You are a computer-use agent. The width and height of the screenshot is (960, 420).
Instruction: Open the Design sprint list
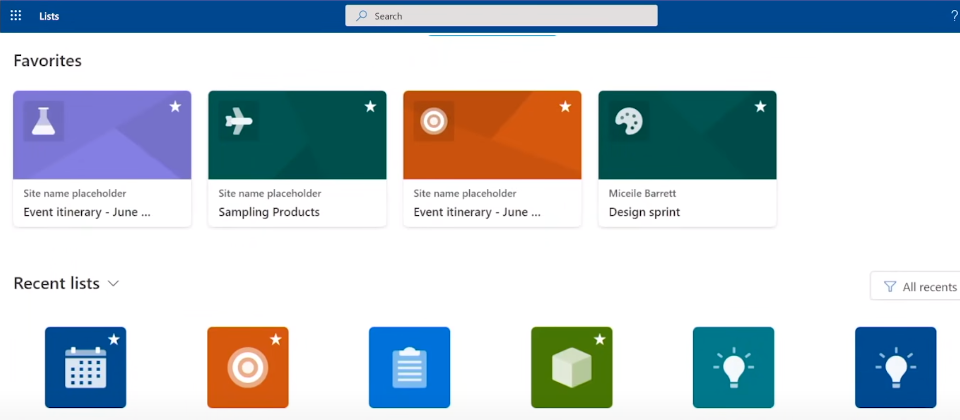644,212
